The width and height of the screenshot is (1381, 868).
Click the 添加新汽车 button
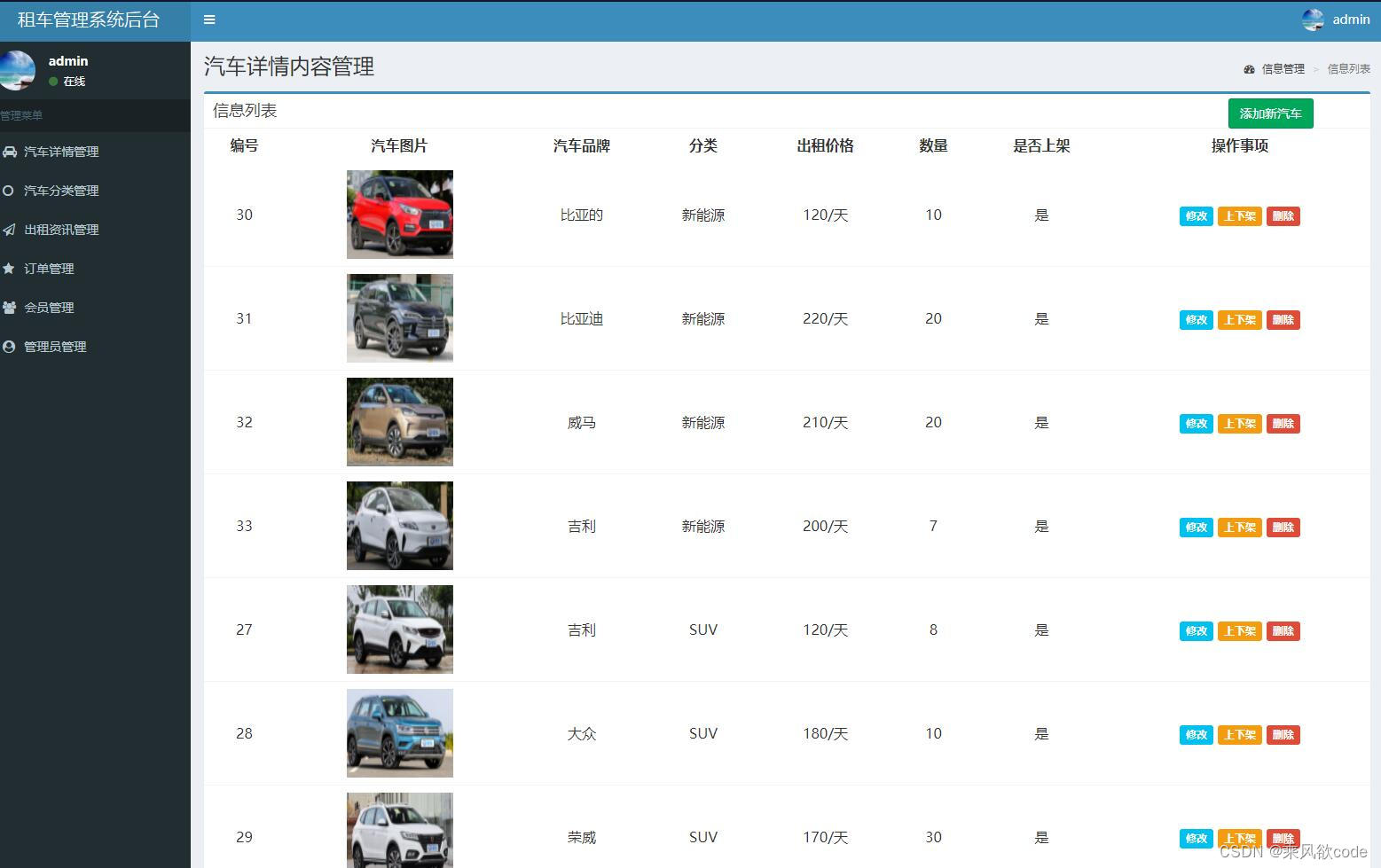[1270, 113]
